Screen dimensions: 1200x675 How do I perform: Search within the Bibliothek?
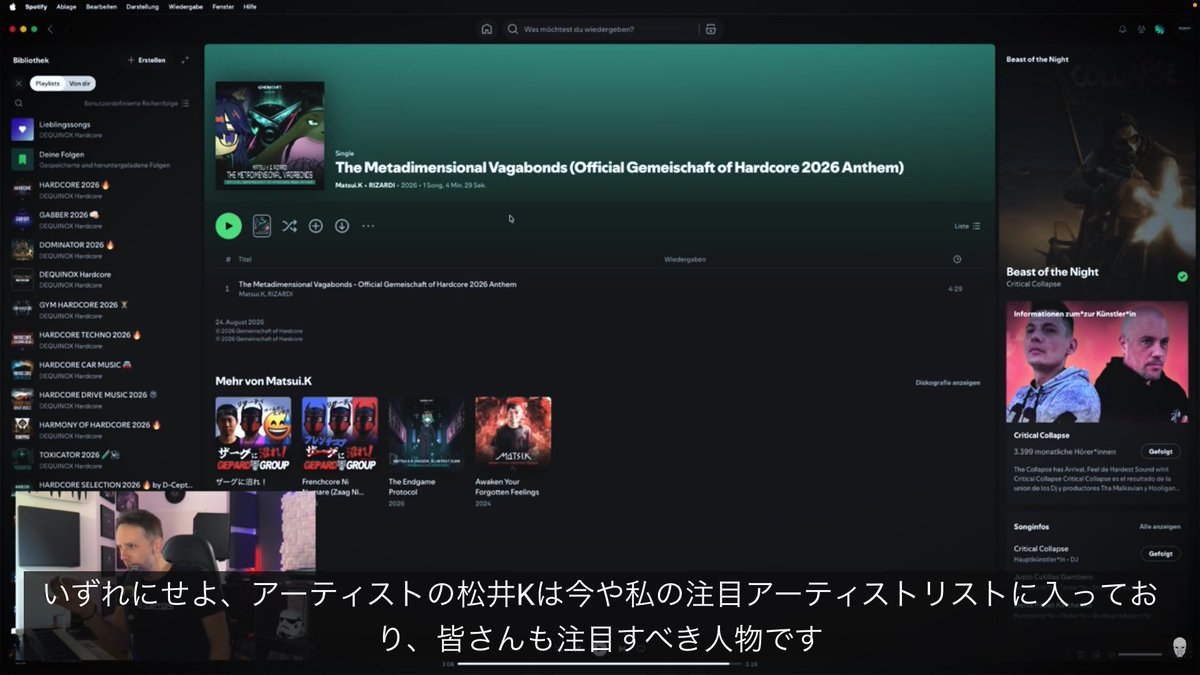(x=18, y=103)
